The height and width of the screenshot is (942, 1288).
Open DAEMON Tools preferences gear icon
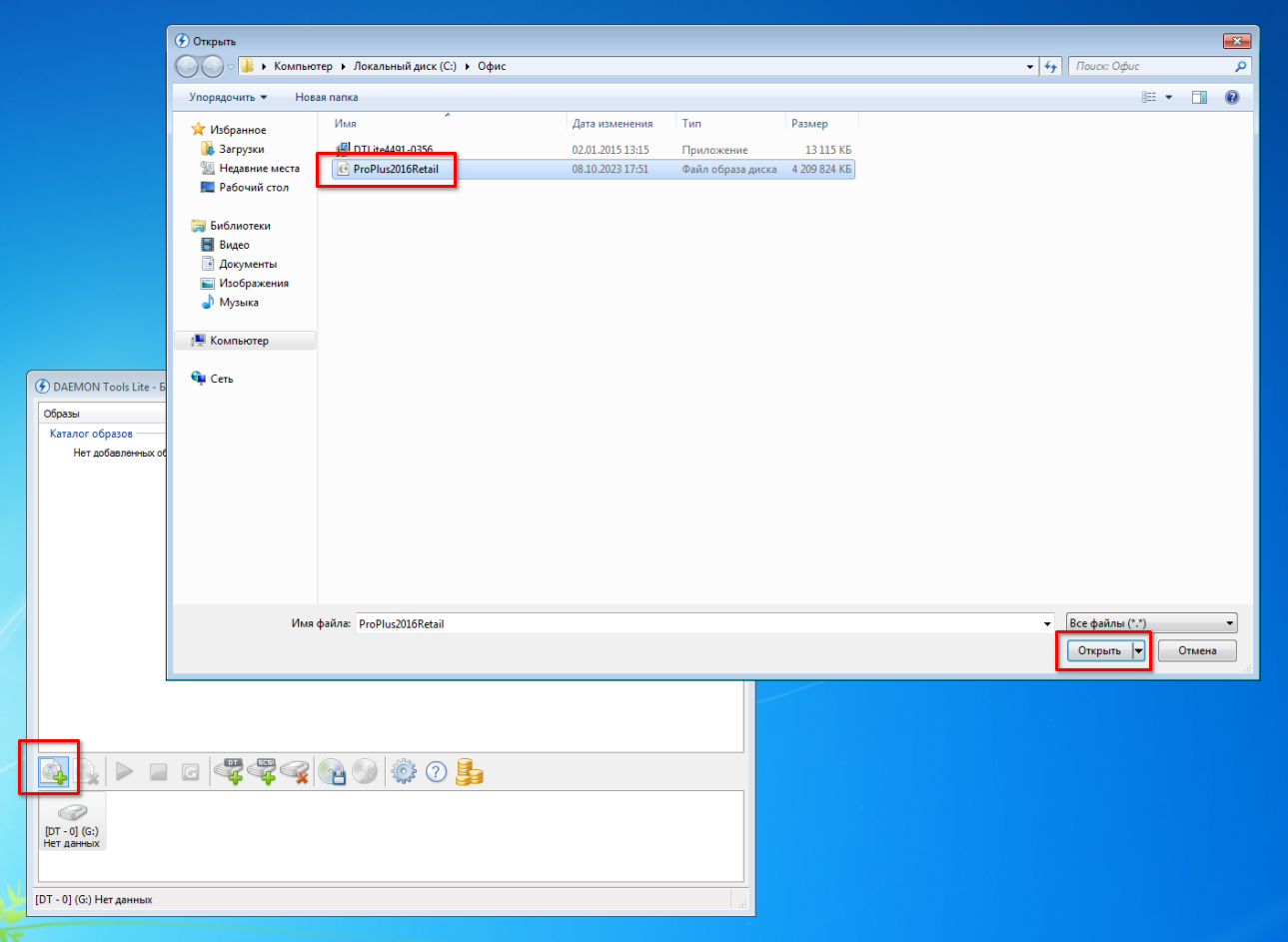[403, 771]
